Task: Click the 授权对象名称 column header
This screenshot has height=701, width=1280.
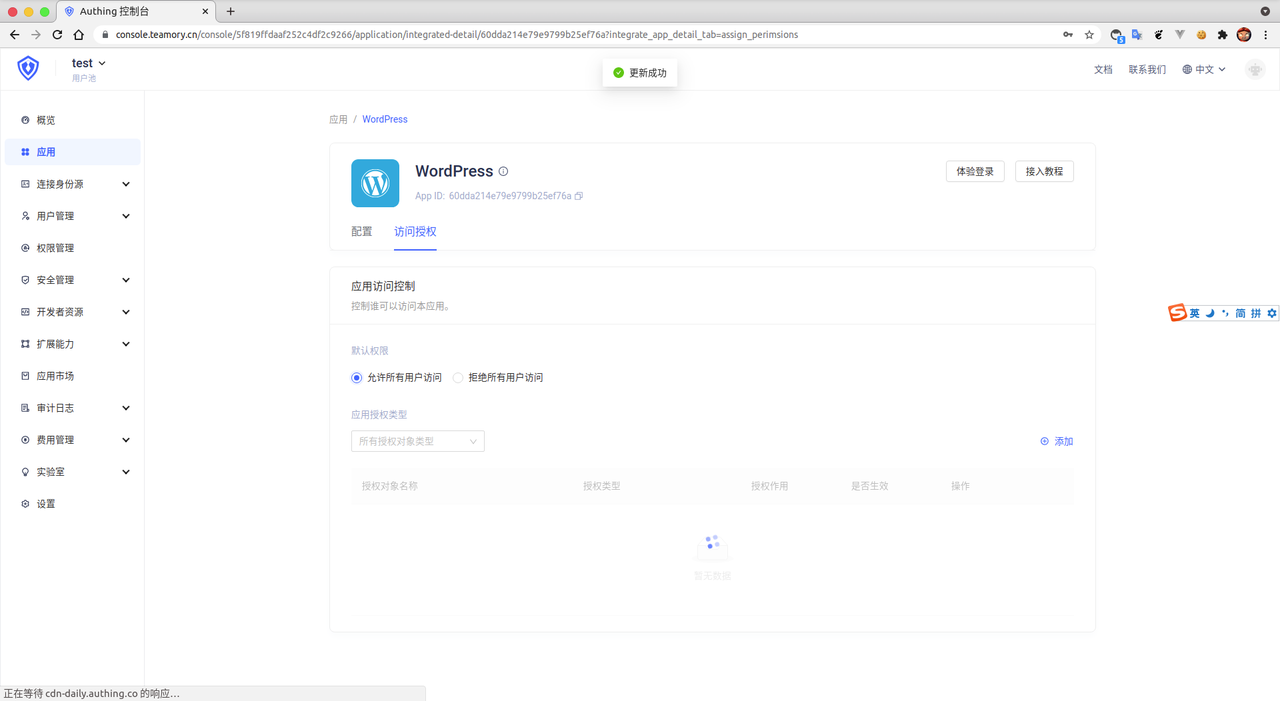Action: pos(390,486)
